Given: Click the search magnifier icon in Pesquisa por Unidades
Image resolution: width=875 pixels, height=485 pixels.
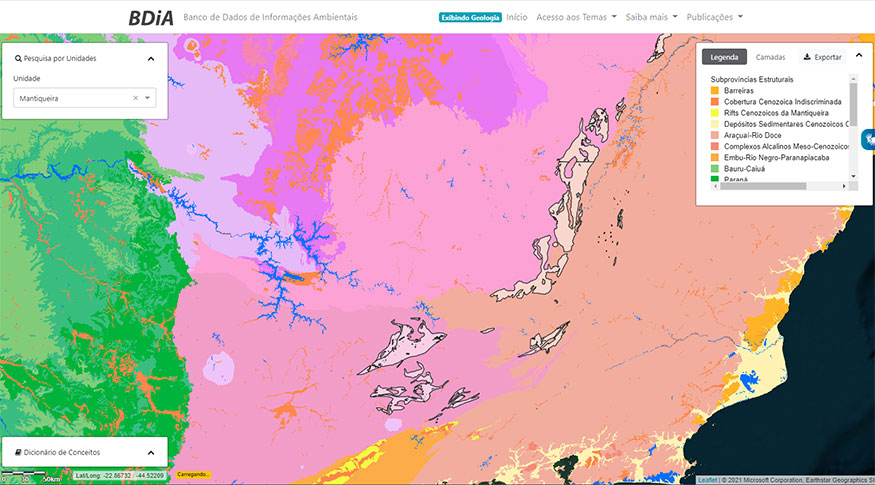Looking at the screenshot, I should coord(18,59).
